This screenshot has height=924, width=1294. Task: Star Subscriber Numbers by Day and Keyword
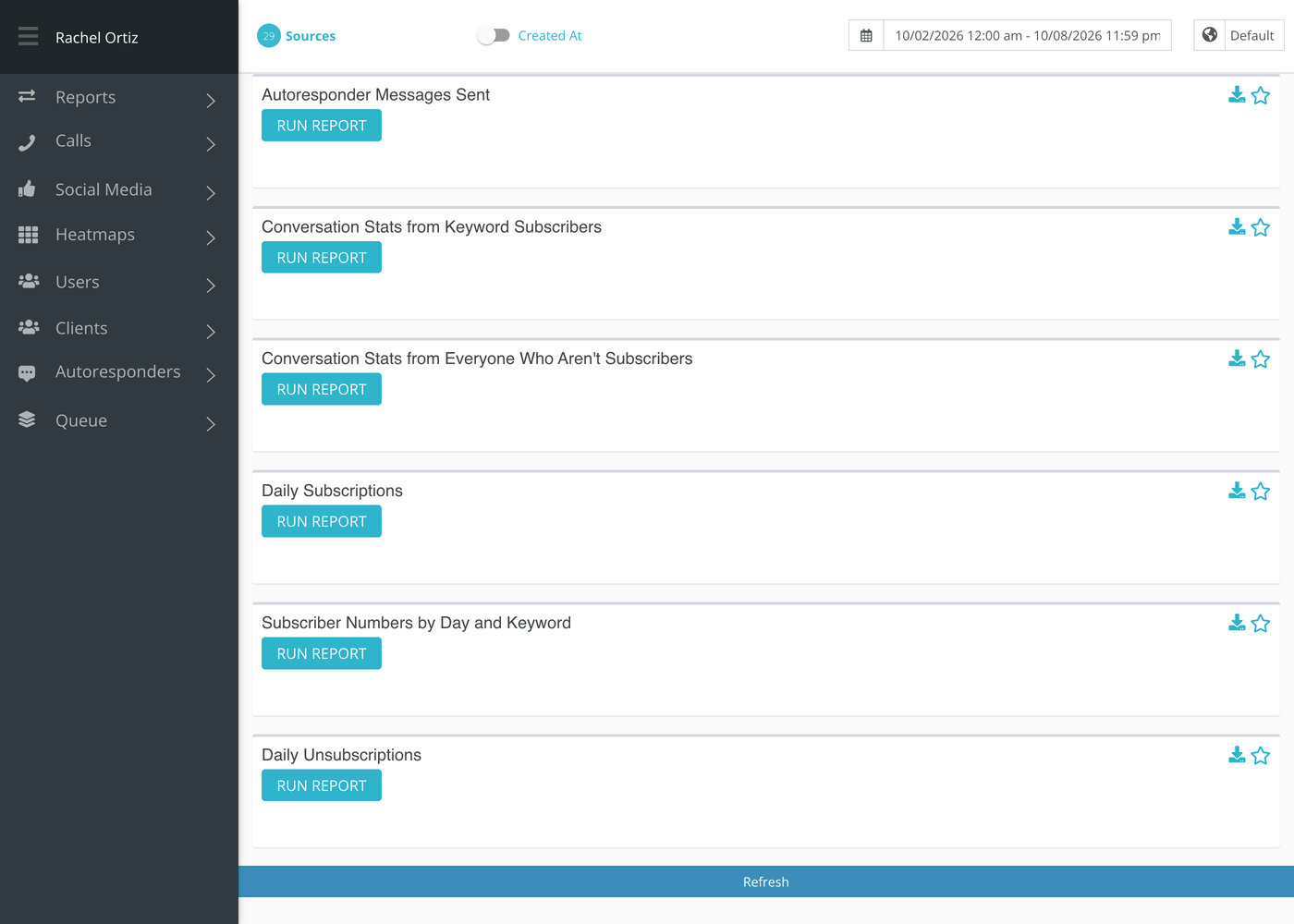tap(1261, 623)
